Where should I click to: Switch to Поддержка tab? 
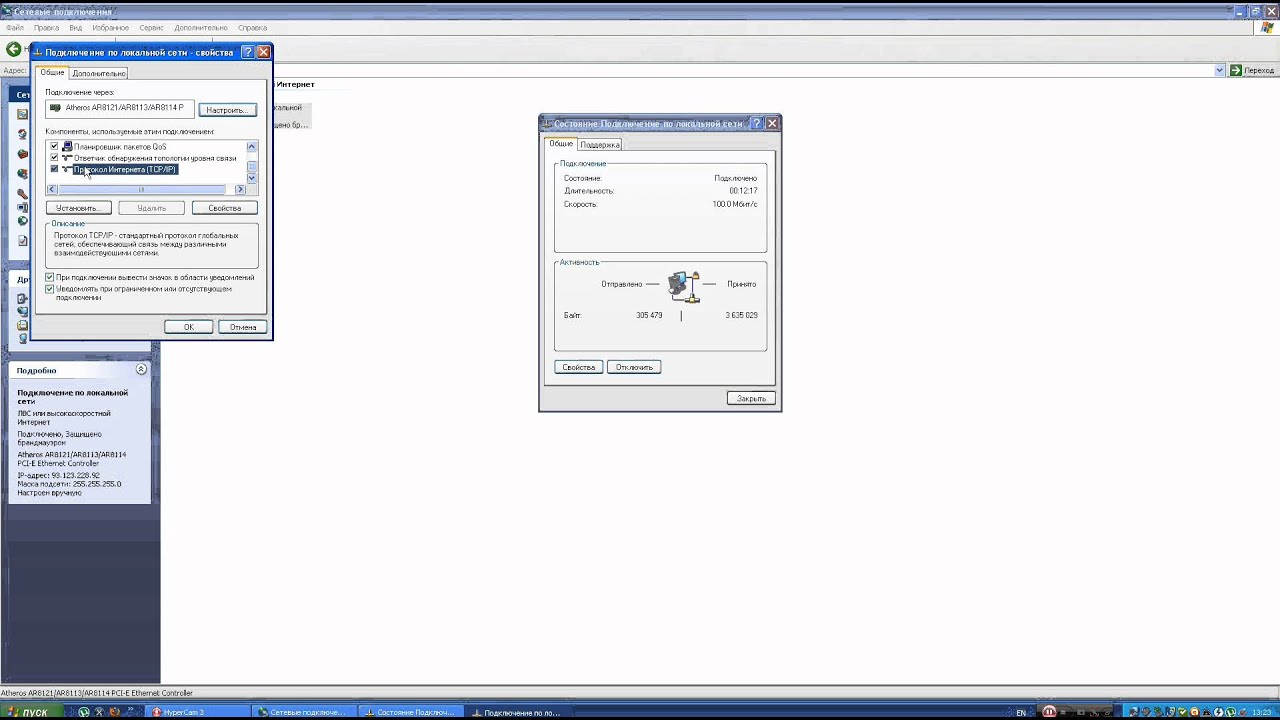click(x=600, y=145)
